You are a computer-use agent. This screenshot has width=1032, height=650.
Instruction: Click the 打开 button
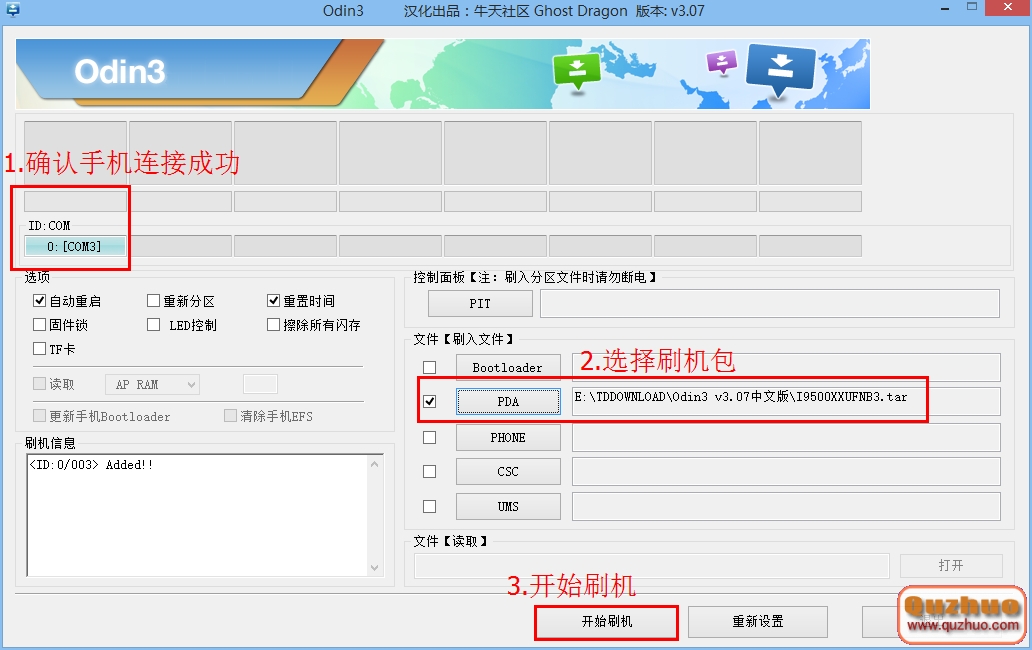[951, 565]
